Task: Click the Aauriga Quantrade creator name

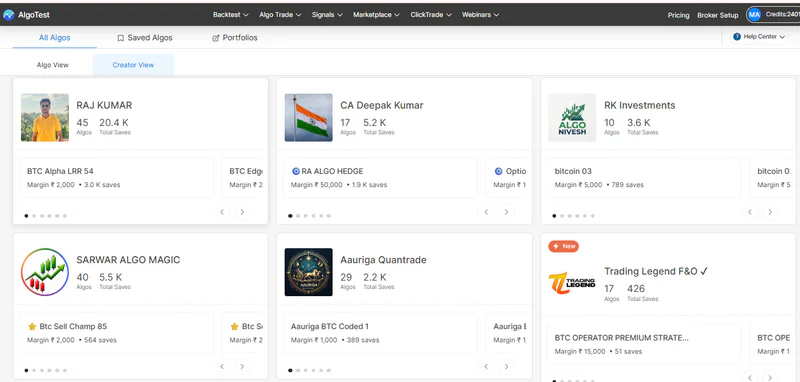Action: click(x=383, y=260)
